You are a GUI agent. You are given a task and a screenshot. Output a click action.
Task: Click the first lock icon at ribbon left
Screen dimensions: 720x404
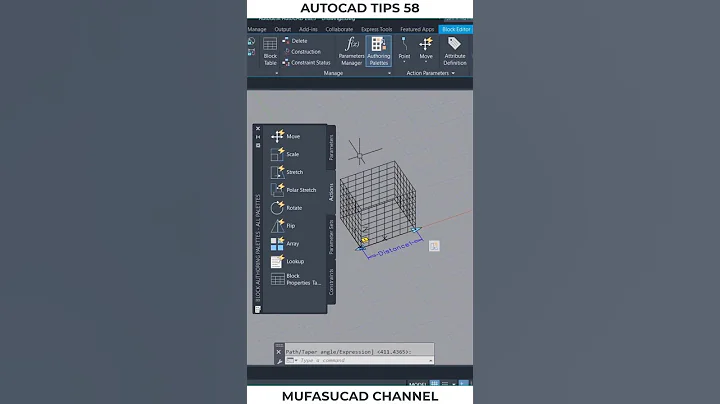[x=251, y=41]
